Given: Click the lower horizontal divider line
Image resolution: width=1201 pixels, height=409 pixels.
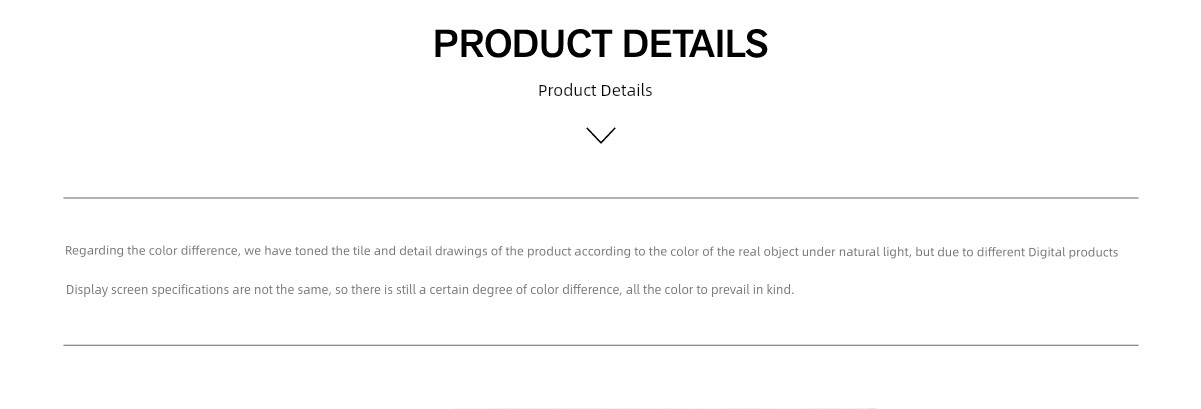Looking at the screenshot, I should click(600, 345).
